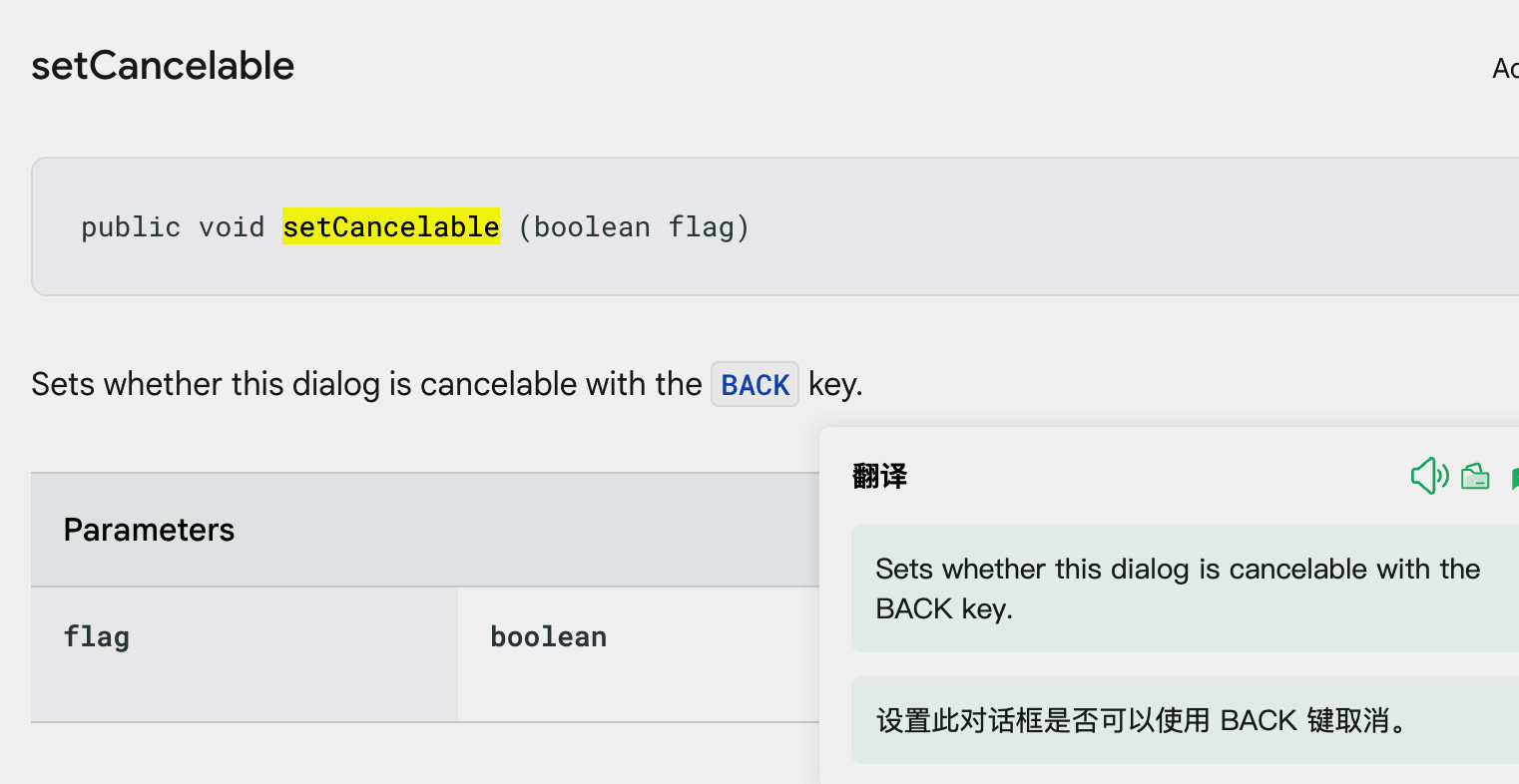Viewport: 1519px width, 784px height.
Task: Click '(boolean flag)' in method signature
Action: (x=634, y=227)
